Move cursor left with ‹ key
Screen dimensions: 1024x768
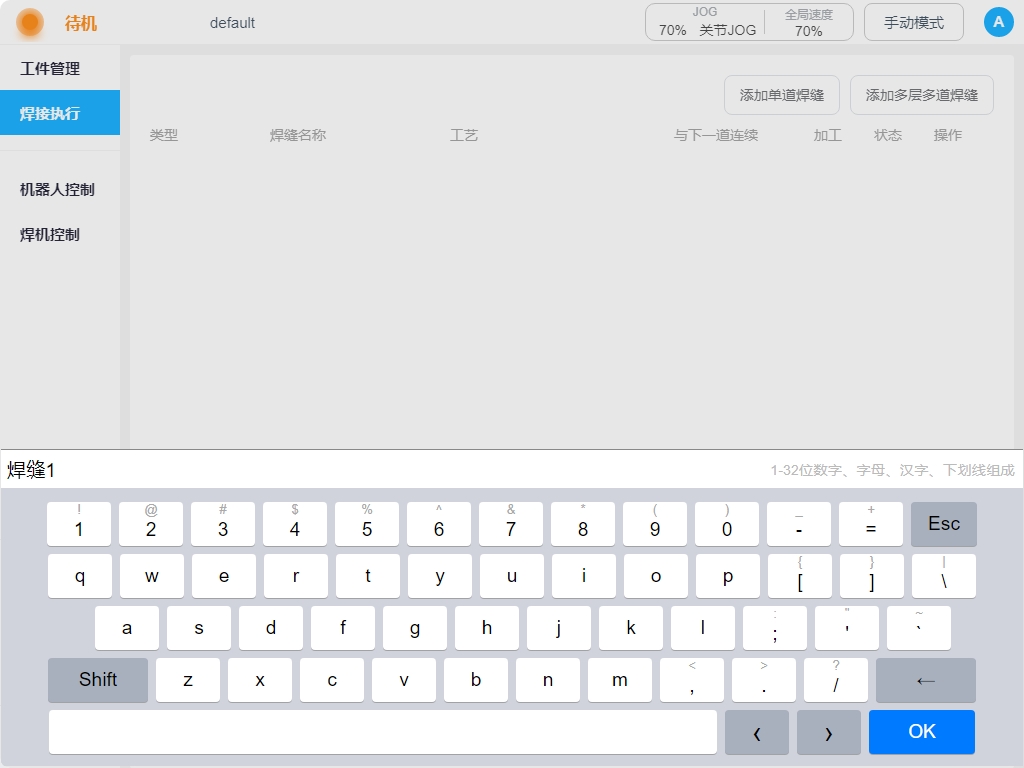click(x=756, y=733)
